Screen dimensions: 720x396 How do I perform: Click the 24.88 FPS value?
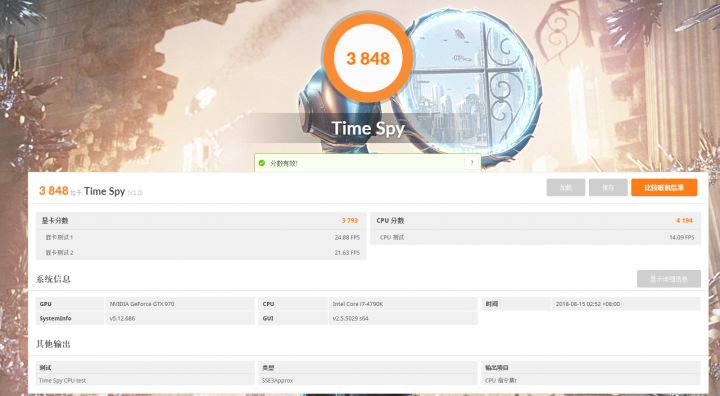coord(347,238)
